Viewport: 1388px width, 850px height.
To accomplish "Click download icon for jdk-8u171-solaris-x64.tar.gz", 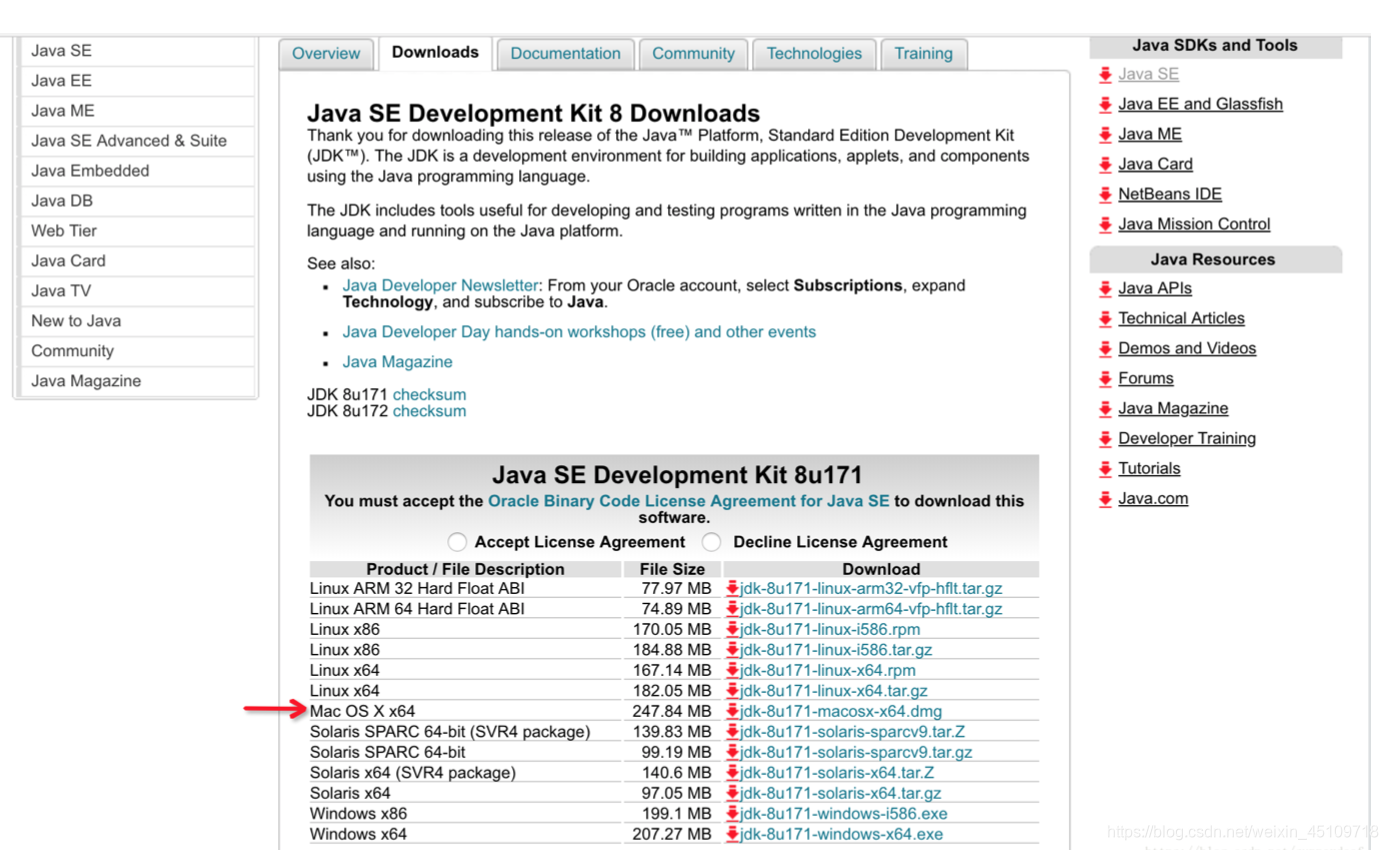I will (x=732, y=793).
